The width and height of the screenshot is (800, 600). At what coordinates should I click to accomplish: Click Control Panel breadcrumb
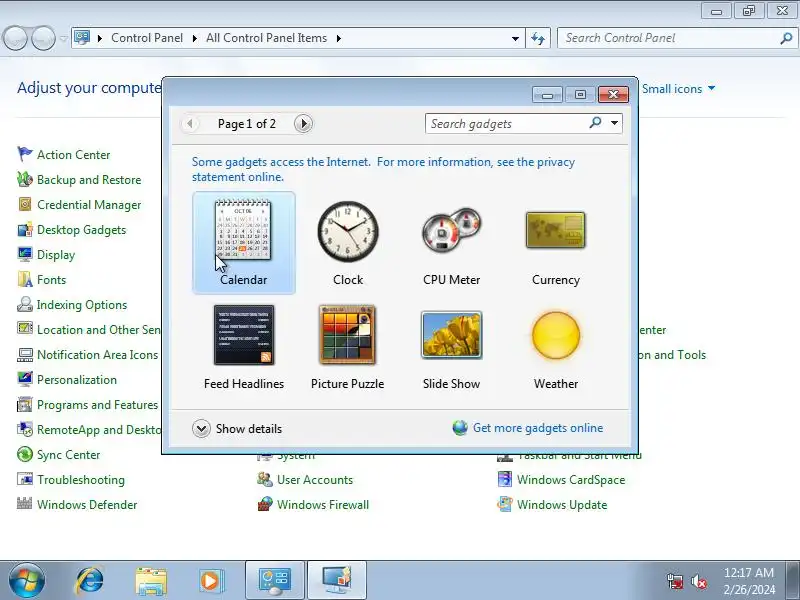pos(147,38)
